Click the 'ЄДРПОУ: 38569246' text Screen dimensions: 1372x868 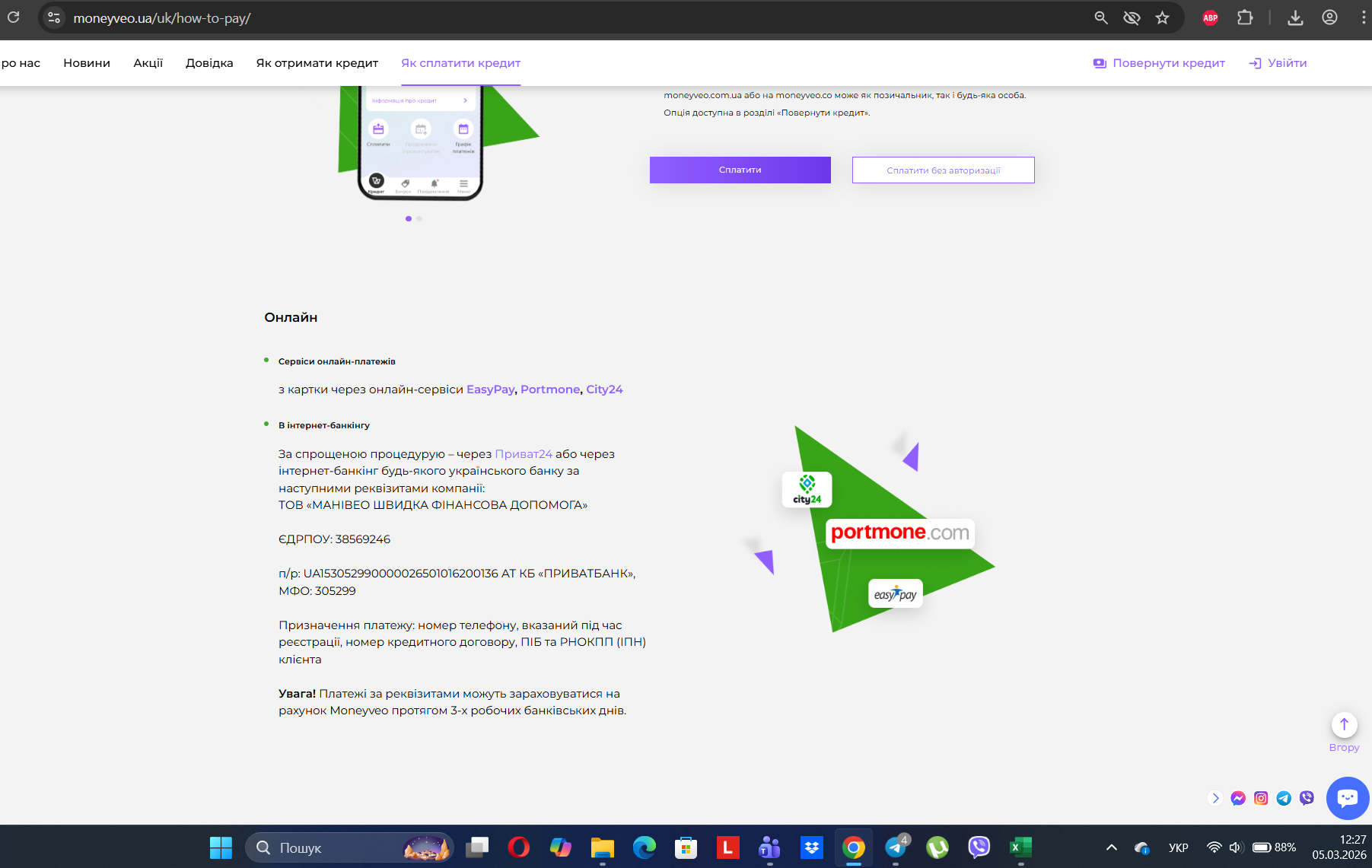point(334,539)
